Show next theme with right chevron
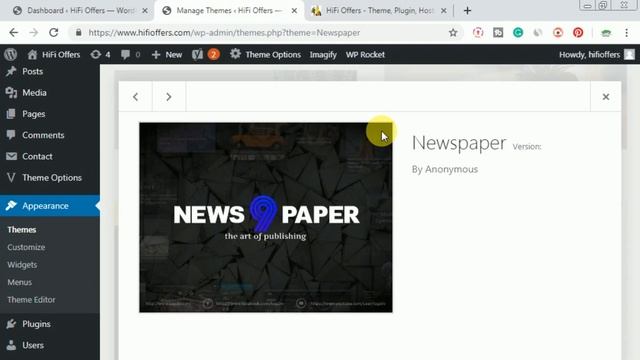 [x=169, y=97]
